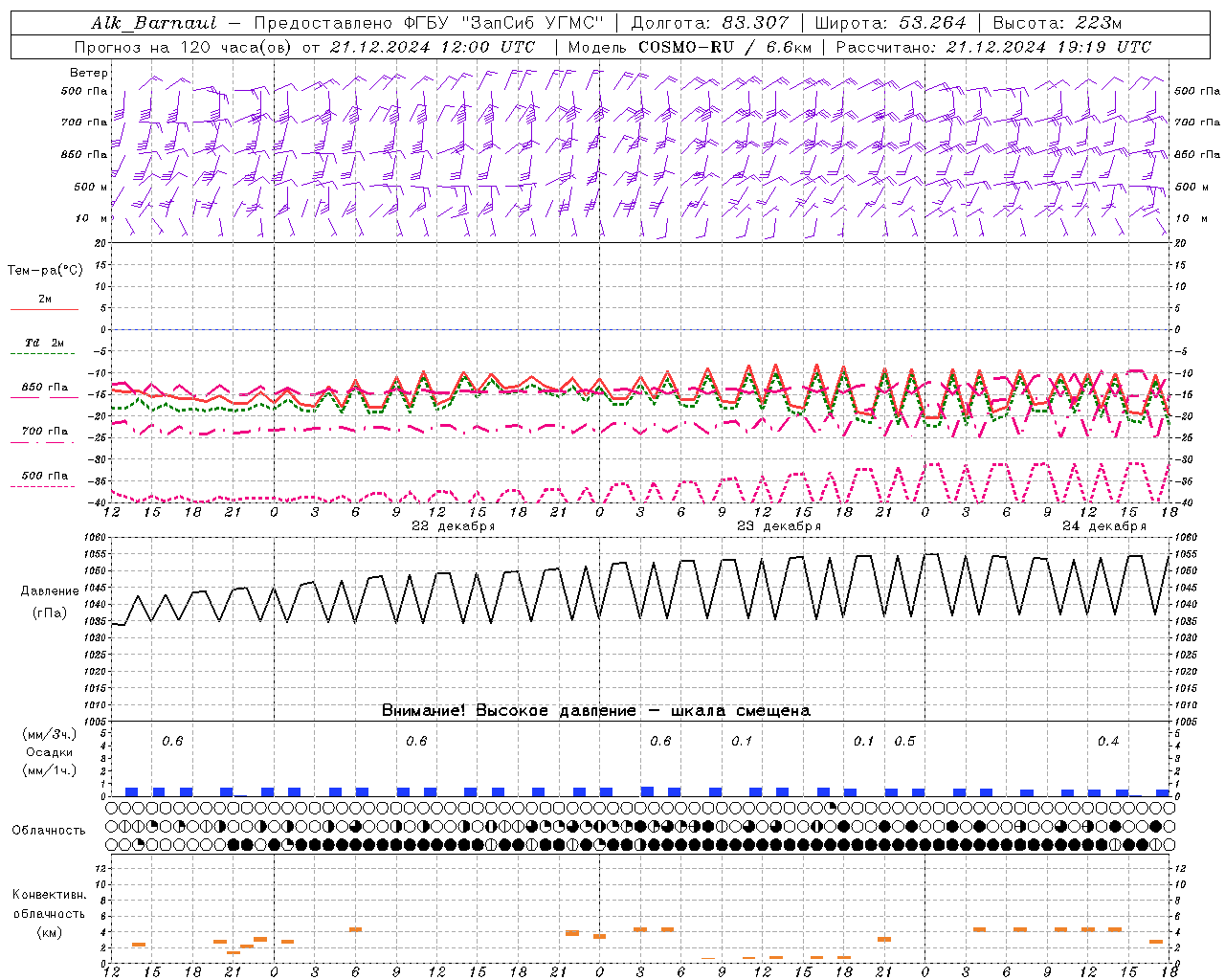
Task: Select the warning 'Внимание! Высокое давление – шкала смещена'
Action: (x=596, y=710)
